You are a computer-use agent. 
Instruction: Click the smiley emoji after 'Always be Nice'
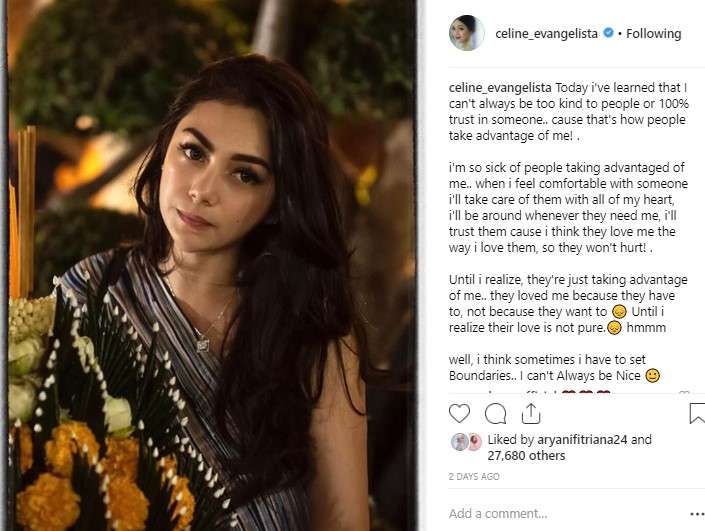click(652, 376)
